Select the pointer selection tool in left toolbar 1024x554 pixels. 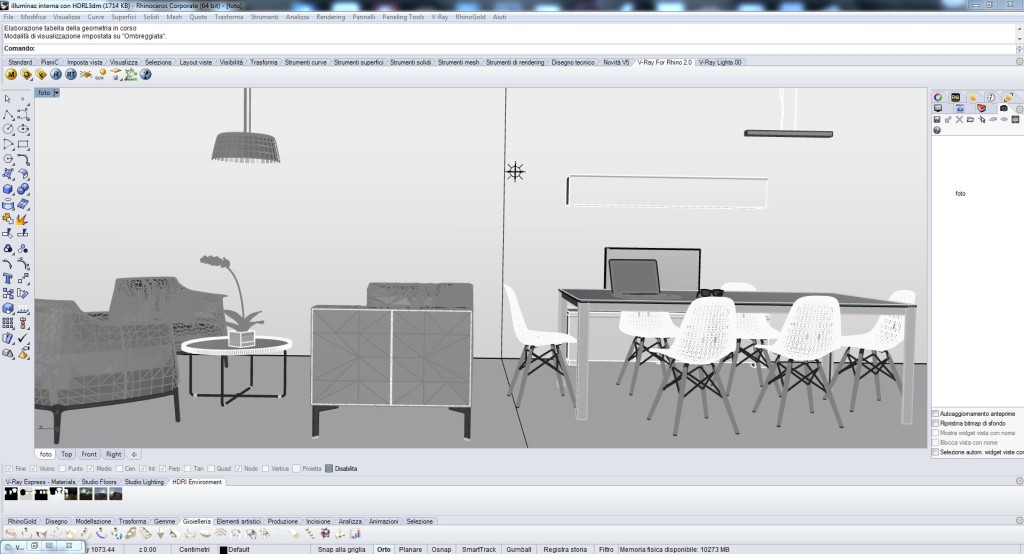tap(8, 99)
